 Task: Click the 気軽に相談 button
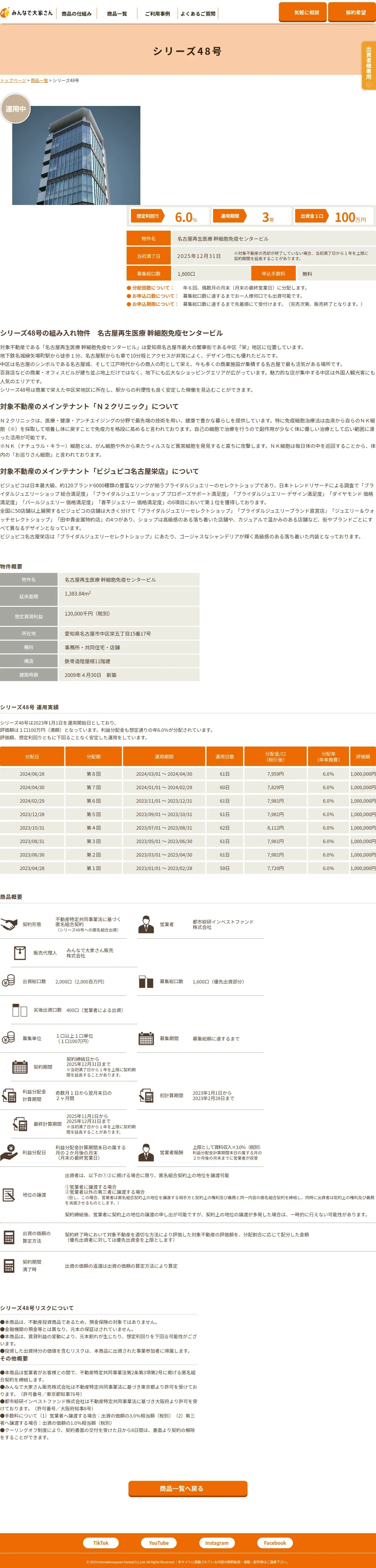point(302,12)
